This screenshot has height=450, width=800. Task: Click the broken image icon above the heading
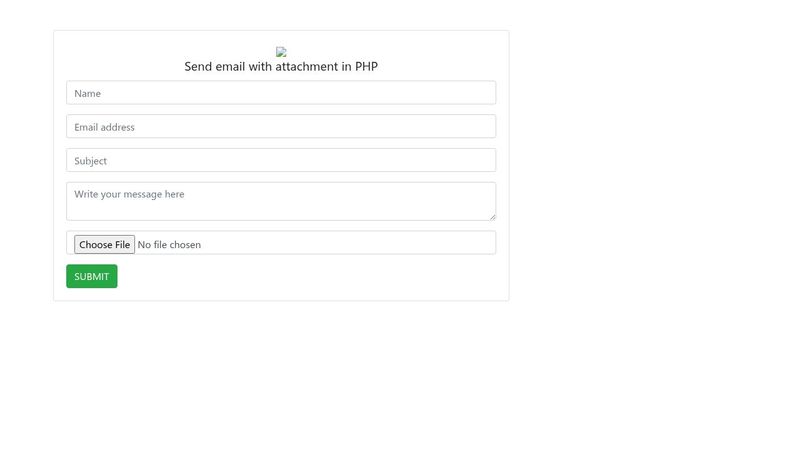point(281,52)
